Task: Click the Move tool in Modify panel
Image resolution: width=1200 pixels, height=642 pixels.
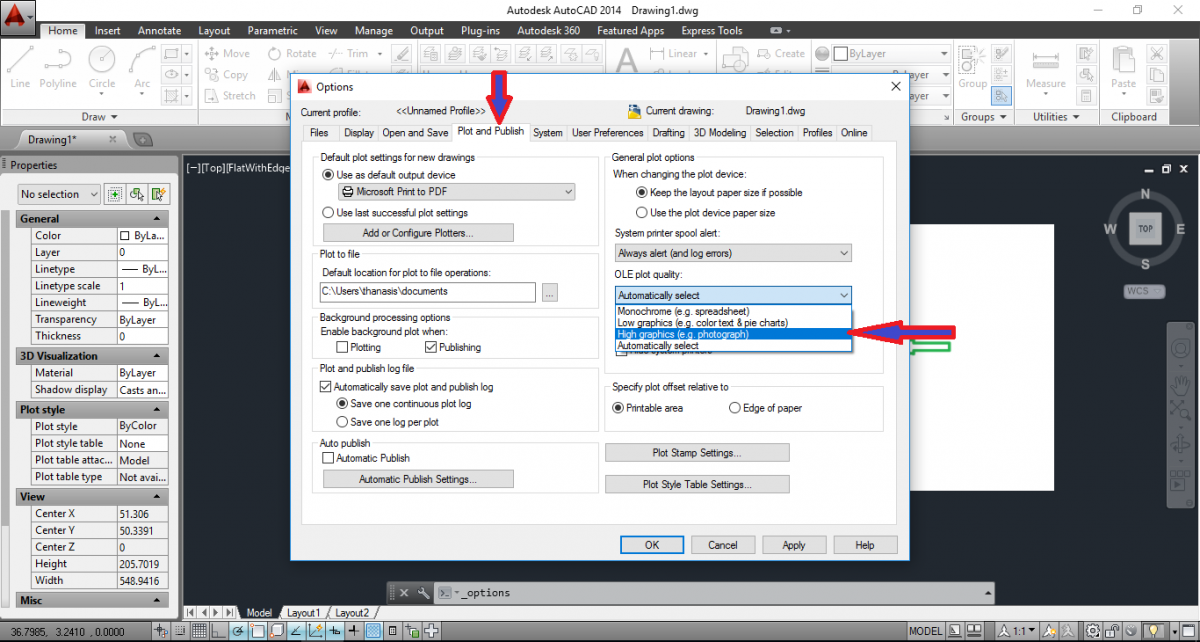Action: coord(226,54)
